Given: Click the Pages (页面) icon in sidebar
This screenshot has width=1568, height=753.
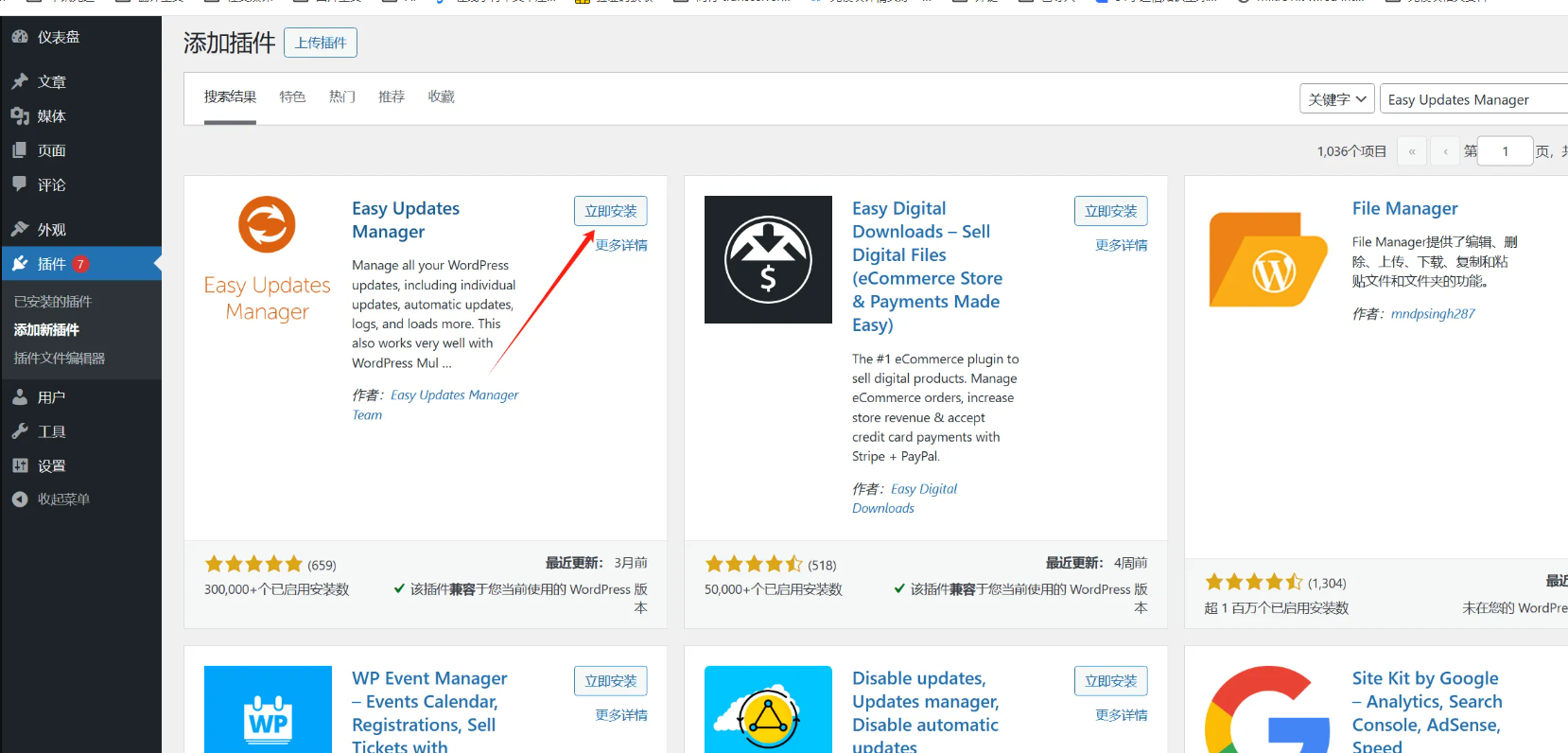Looking at the screenshot, I should pyautogui.click(x=20, y=149).
